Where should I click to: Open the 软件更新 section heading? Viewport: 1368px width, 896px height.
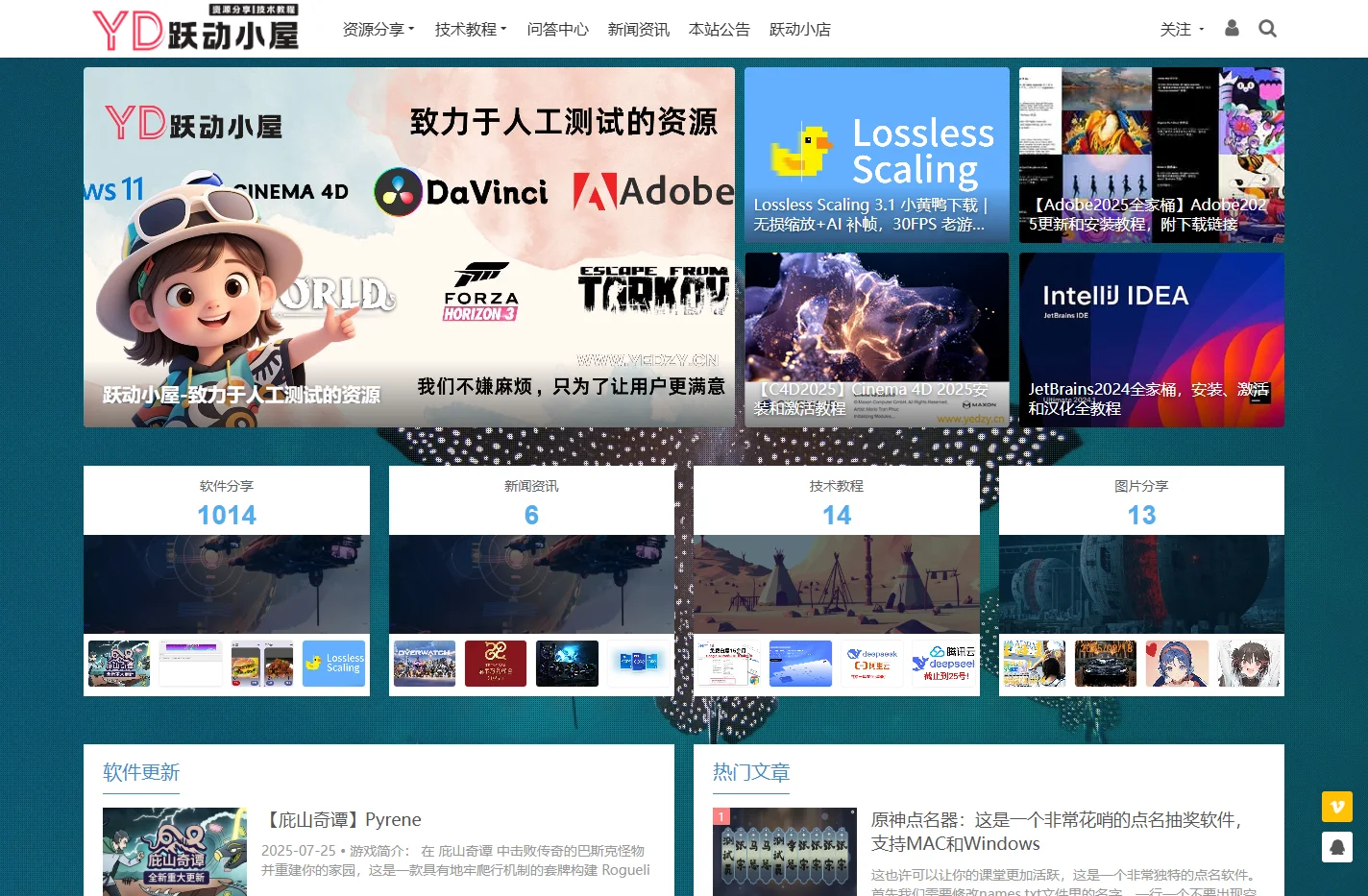point(141,772)
